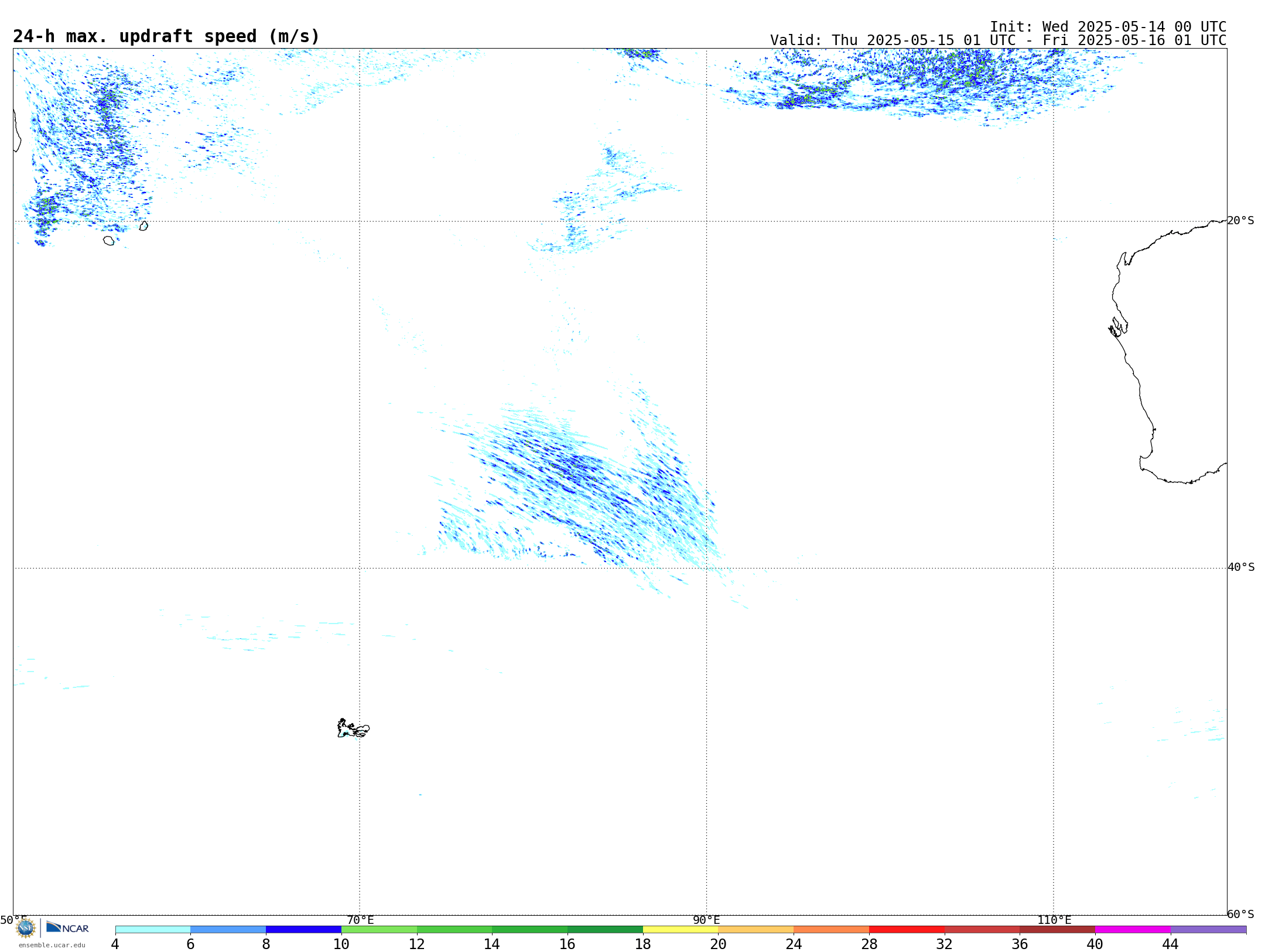Click the NSF logo
The image size is (1265, 952).
click(26, 928)
